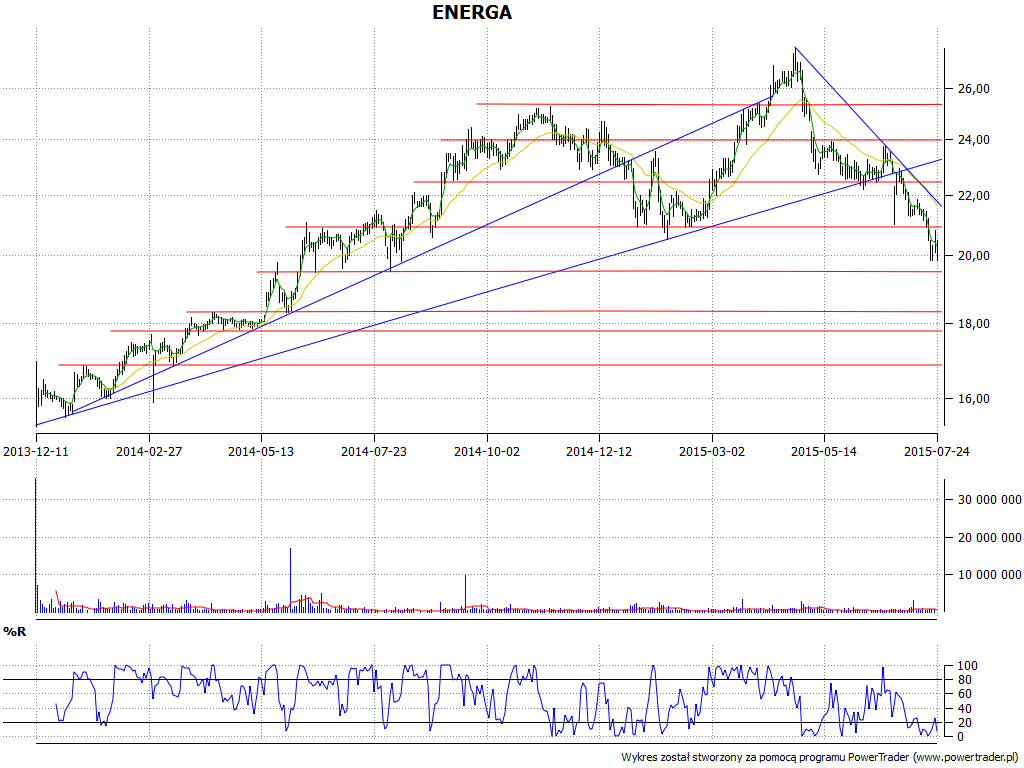
Task: Click the 10 000 000 volume label
Action: [989, 575]
